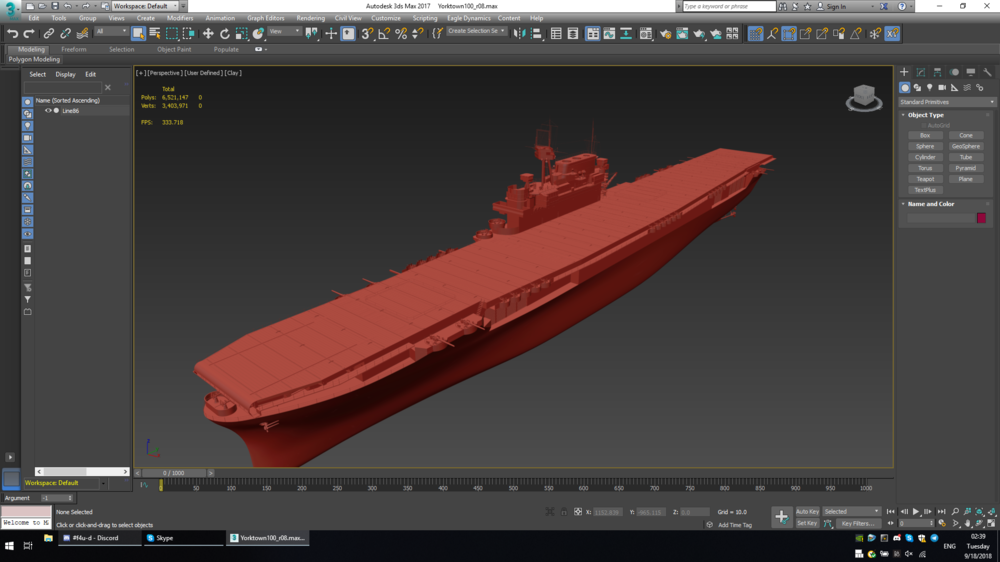Viewport: 1000px width, 562px height.
Task: Click the Align tool icon
Action: pyautogui.click(x=536, y=34)
